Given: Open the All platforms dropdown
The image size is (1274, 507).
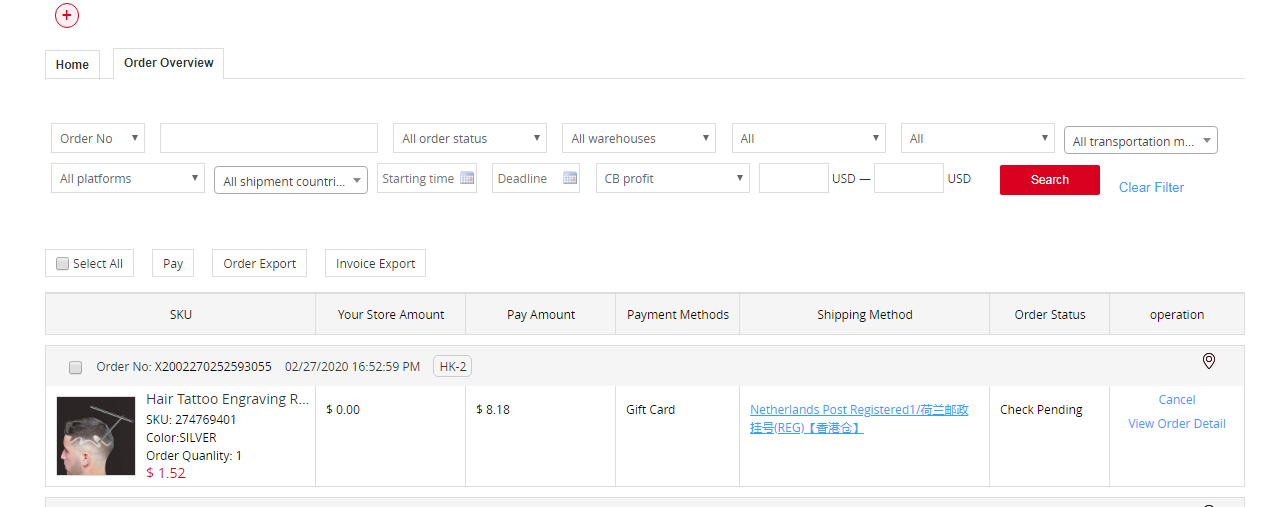Looking at the screenshot, I should pos(127,179).
